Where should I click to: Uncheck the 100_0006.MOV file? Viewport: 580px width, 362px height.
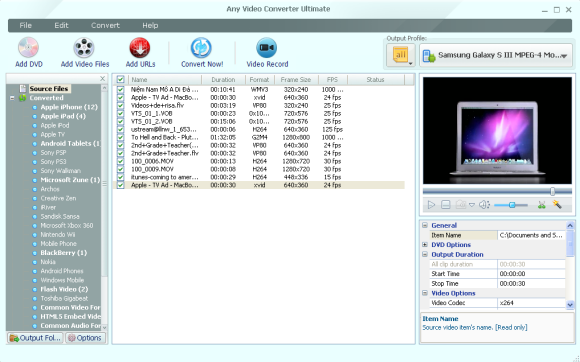pyautogui.click(x=120, y=161)
